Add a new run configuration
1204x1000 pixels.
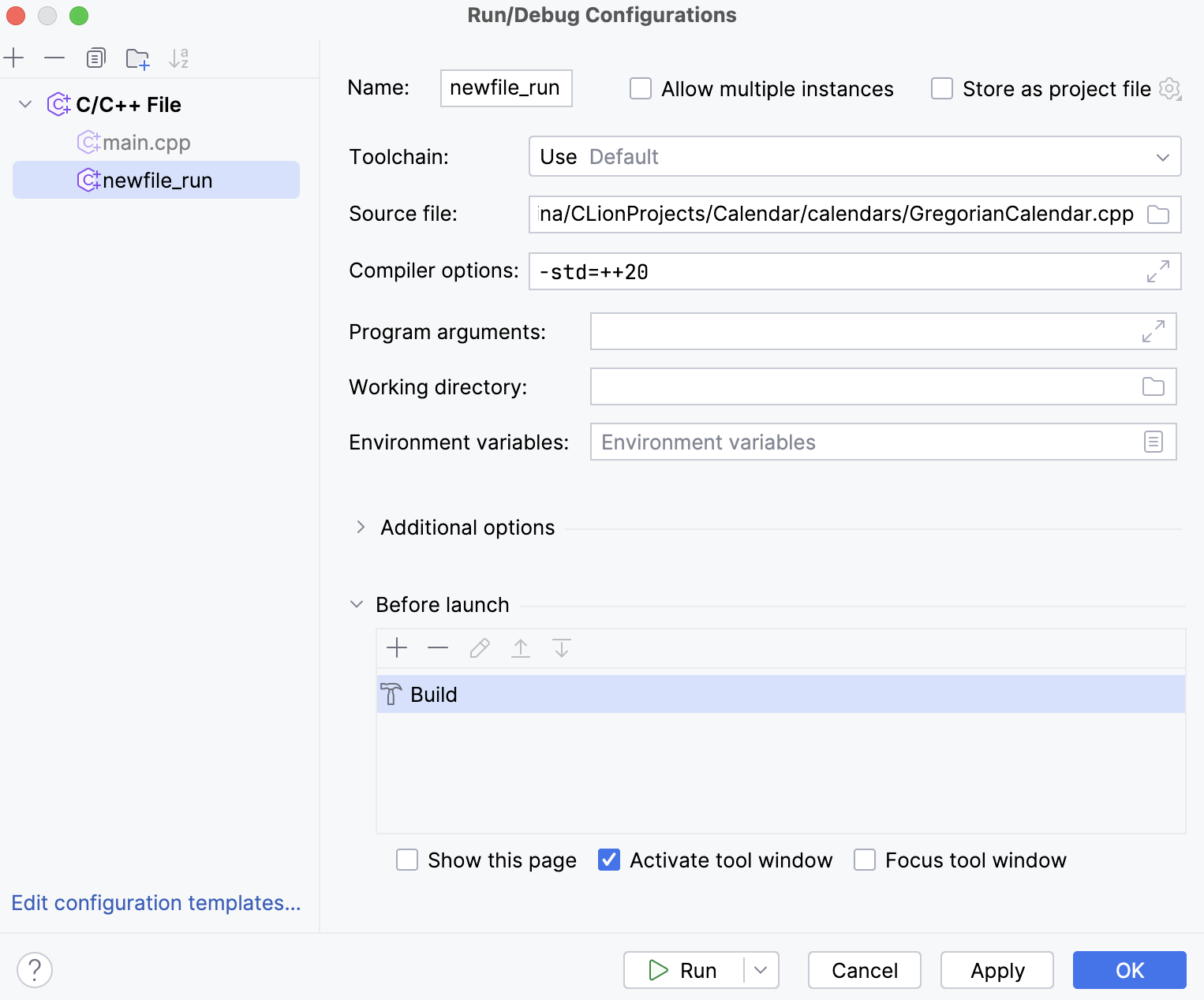click(14, 58)
